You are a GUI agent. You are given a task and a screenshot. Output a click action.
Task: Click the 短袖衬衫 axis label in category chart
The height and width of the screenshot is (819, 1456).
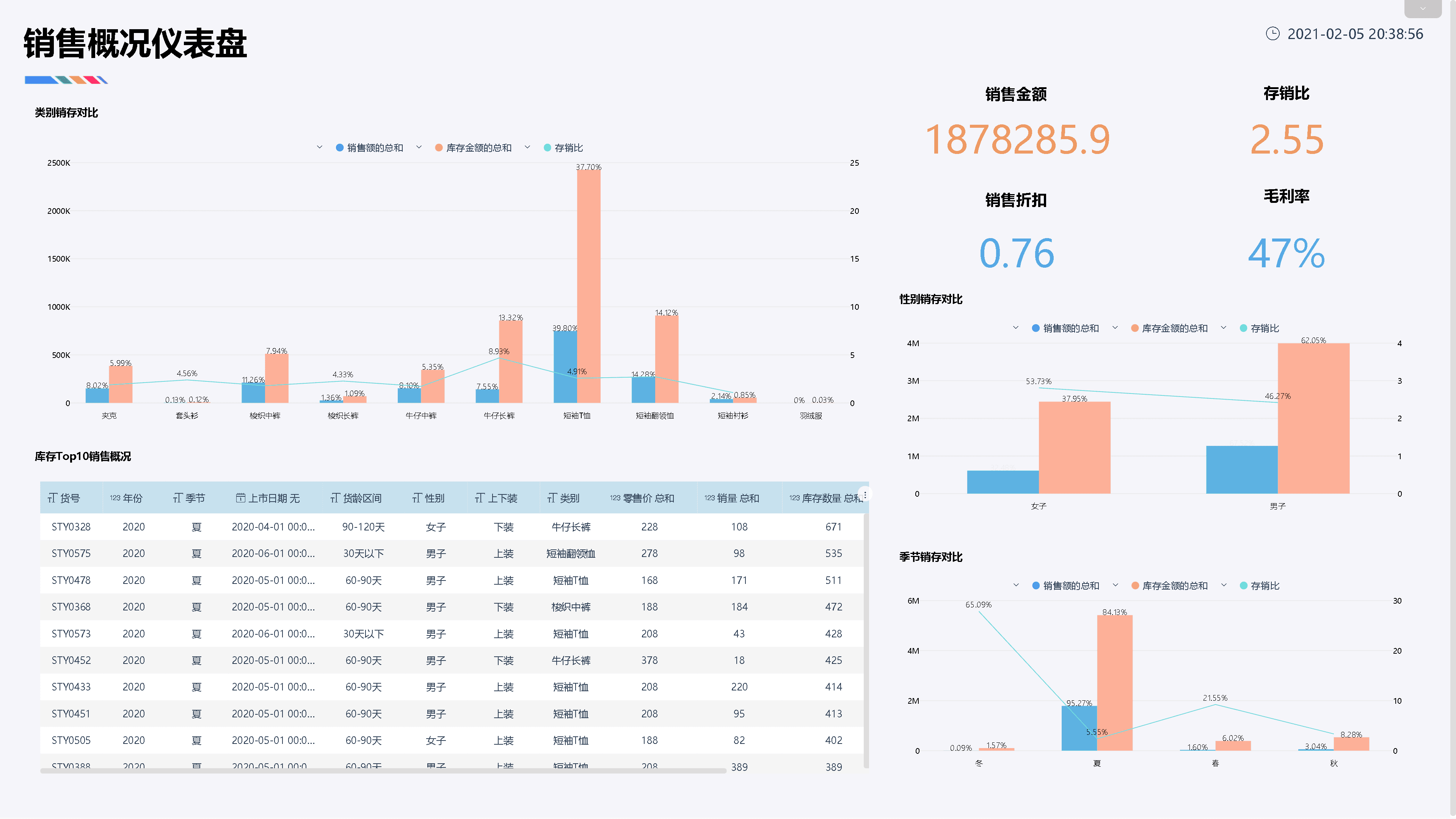733,416
